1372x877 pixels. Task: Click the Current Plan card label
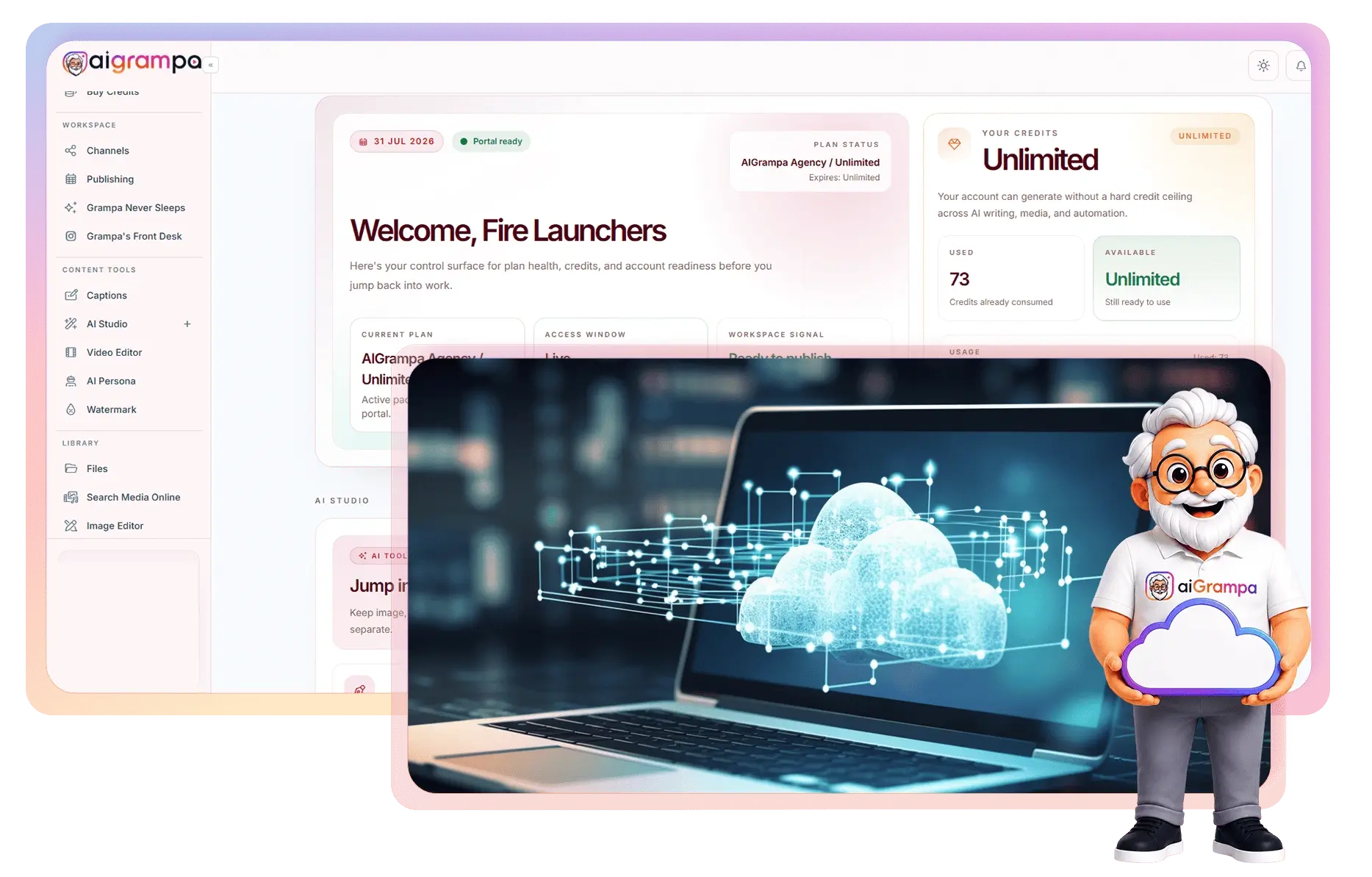[397, 334]
